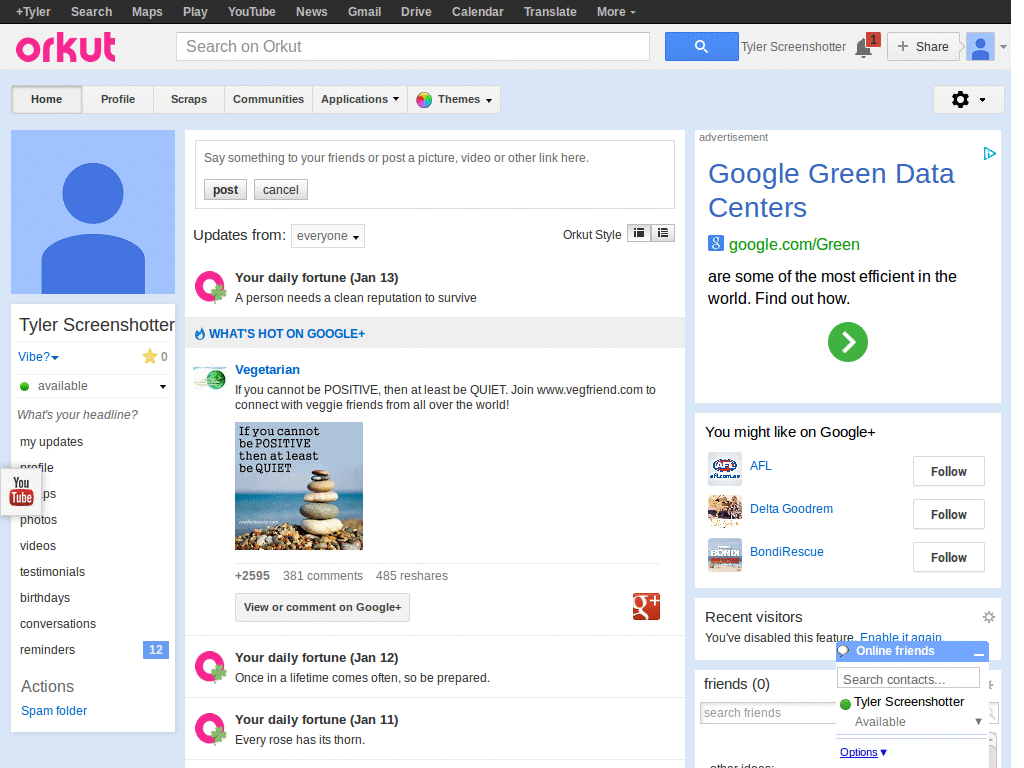Click the Share button
Image resolution: width=1024 pixels, height=768 pixels.
923,46
